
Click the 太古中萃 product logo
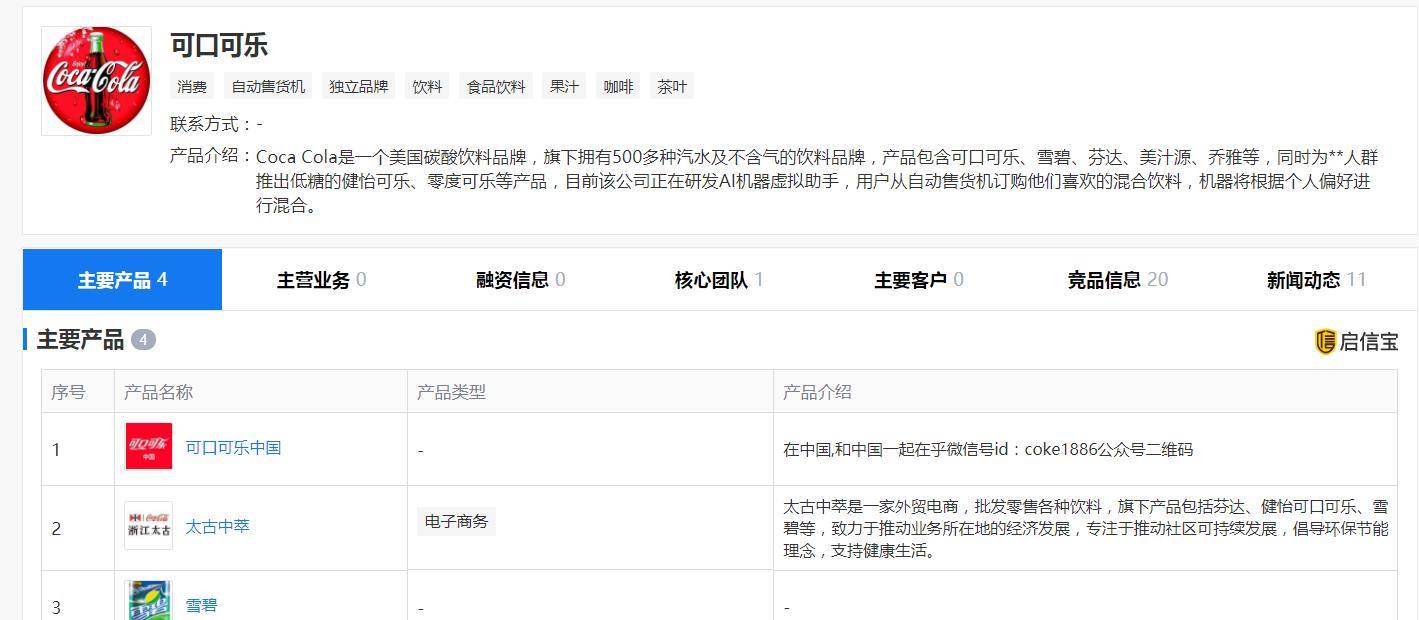coord(148,525)
